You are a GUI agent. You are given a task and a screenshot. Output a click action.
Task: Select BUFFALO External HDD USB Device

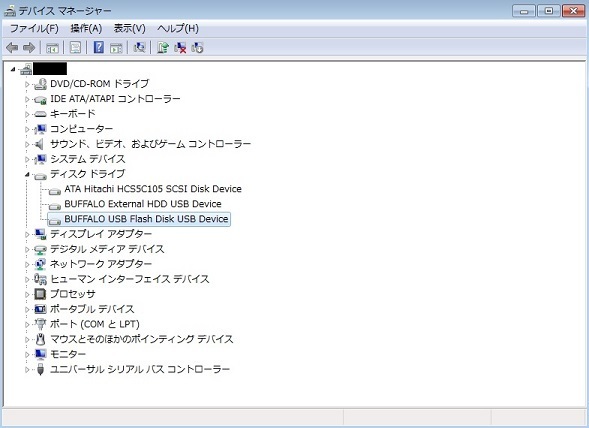pos(143,204)
